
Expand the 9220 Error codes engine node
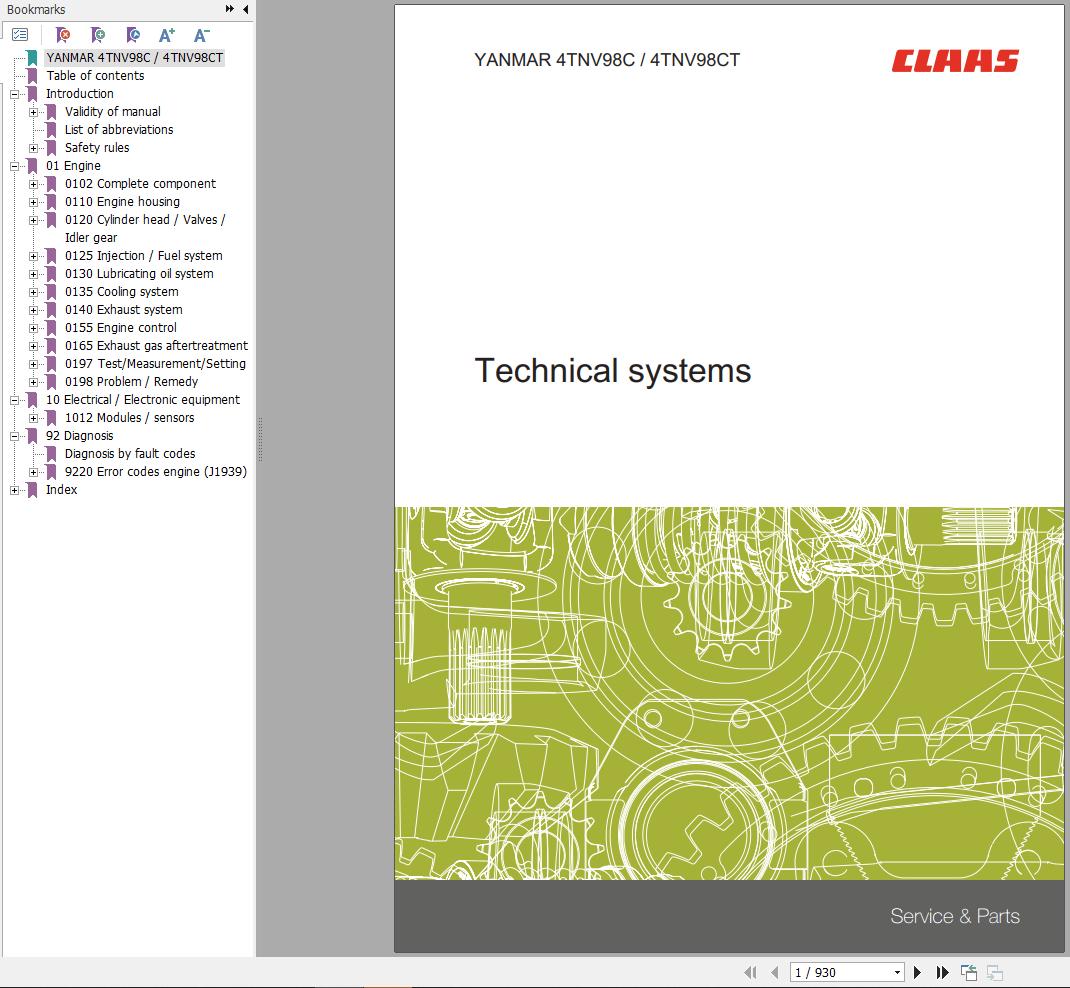point(33,472)
